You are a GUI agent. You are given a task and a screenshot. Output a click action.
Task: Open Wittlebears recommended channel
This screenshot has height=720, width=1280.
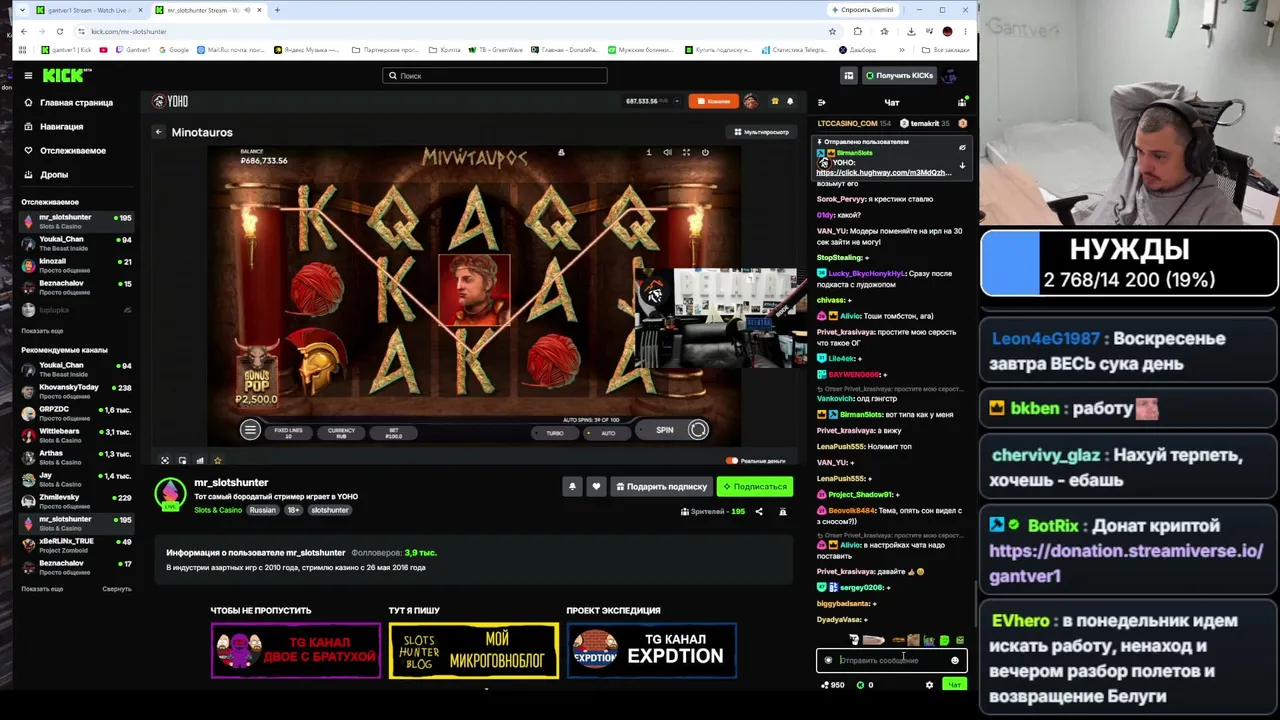click(77, 435)
